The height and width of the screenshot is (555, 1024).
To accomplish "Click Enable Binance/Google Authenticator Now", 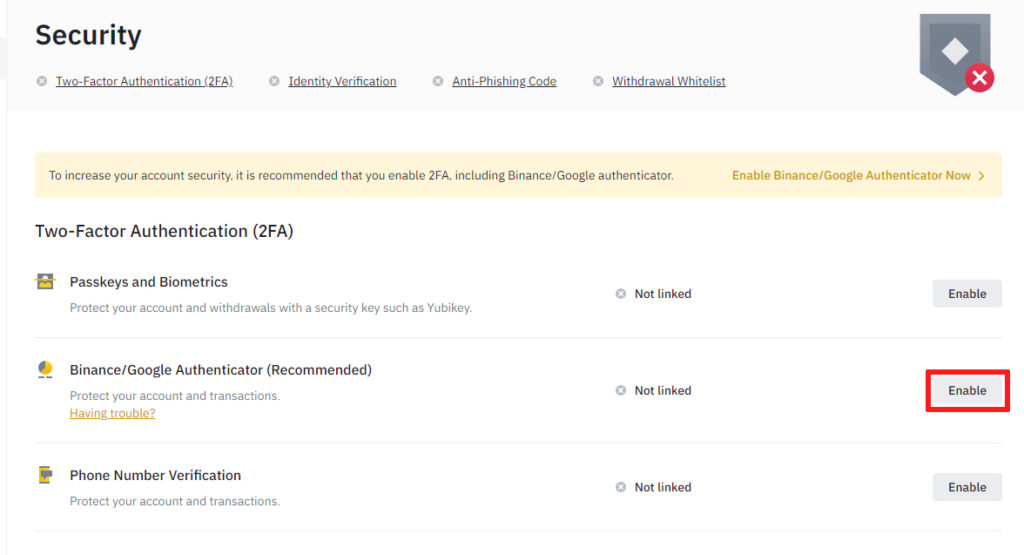I will (x=851, y=176).
